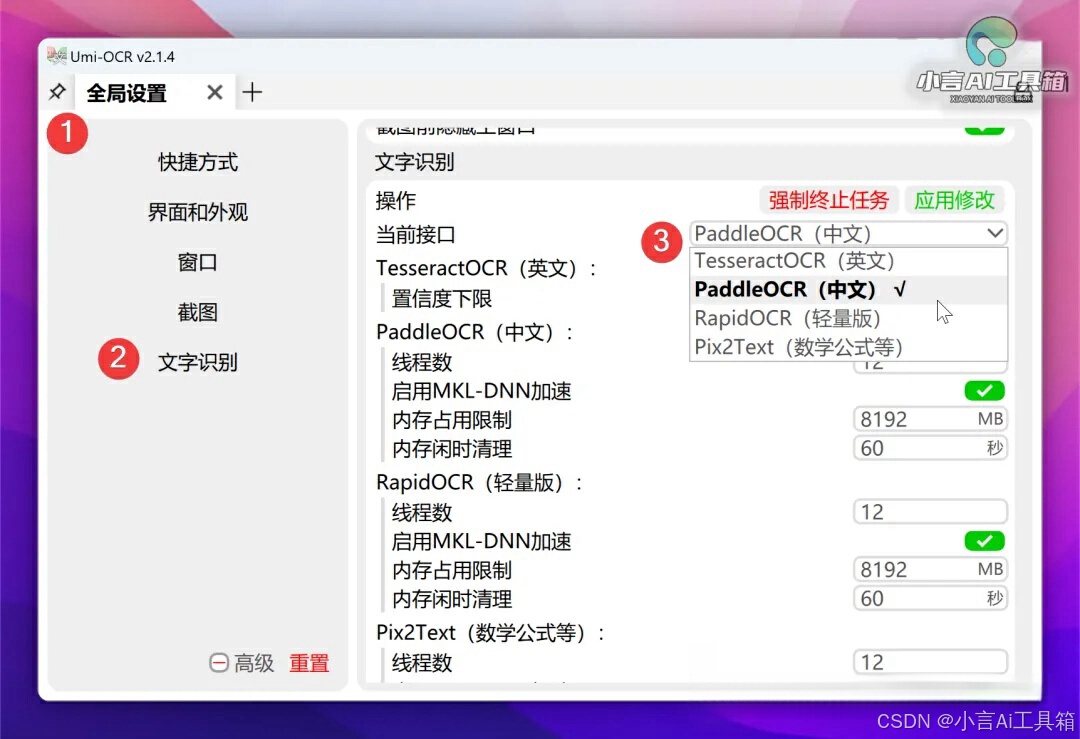The height and width of the screenshot is (739, 1080).
Task: Toggle RapidOCR 启用MKL-DNN加速 switch
Action: (984, 541)
